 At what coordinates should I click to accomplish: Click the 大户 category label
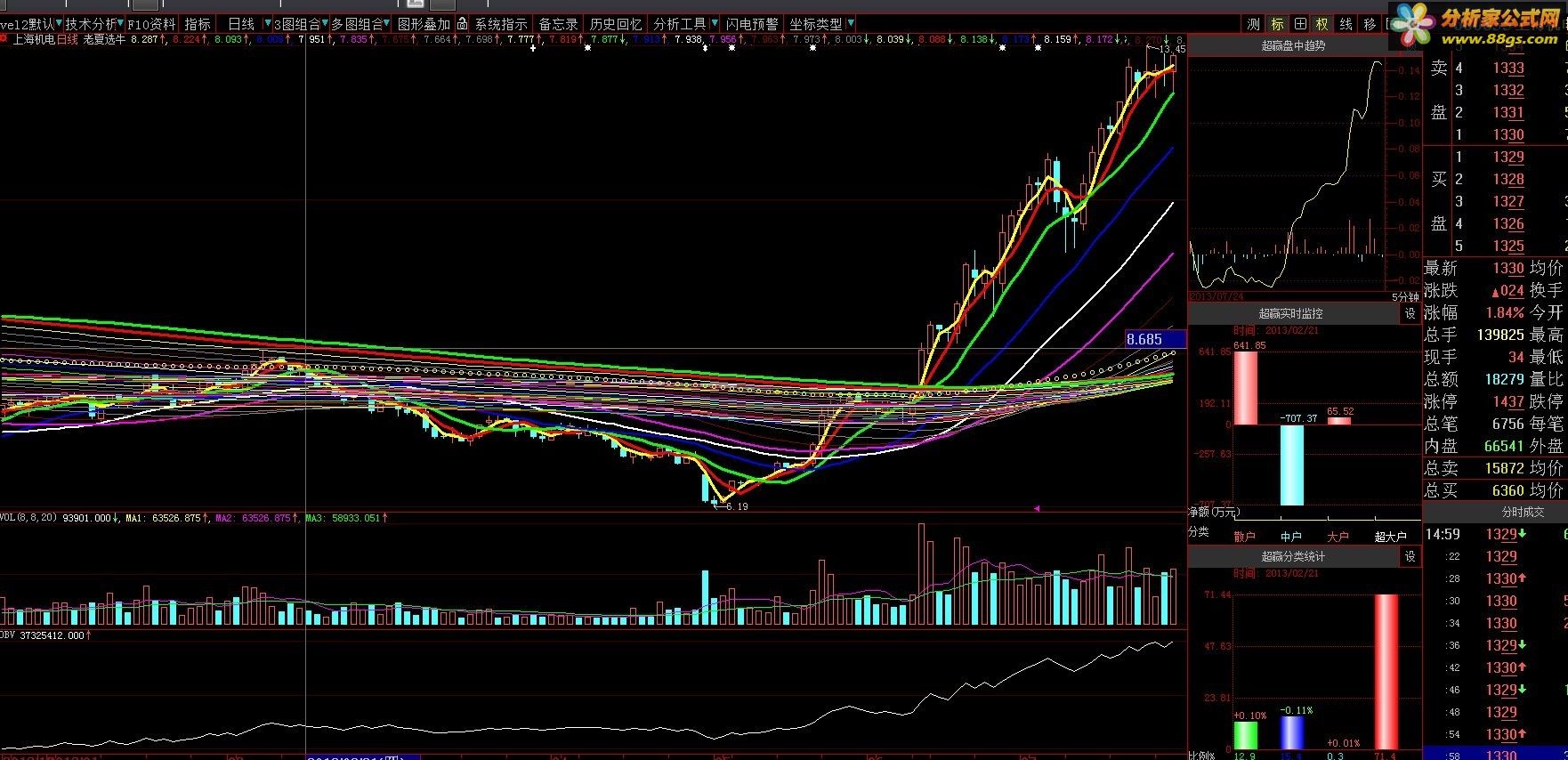pos(1338,537)
